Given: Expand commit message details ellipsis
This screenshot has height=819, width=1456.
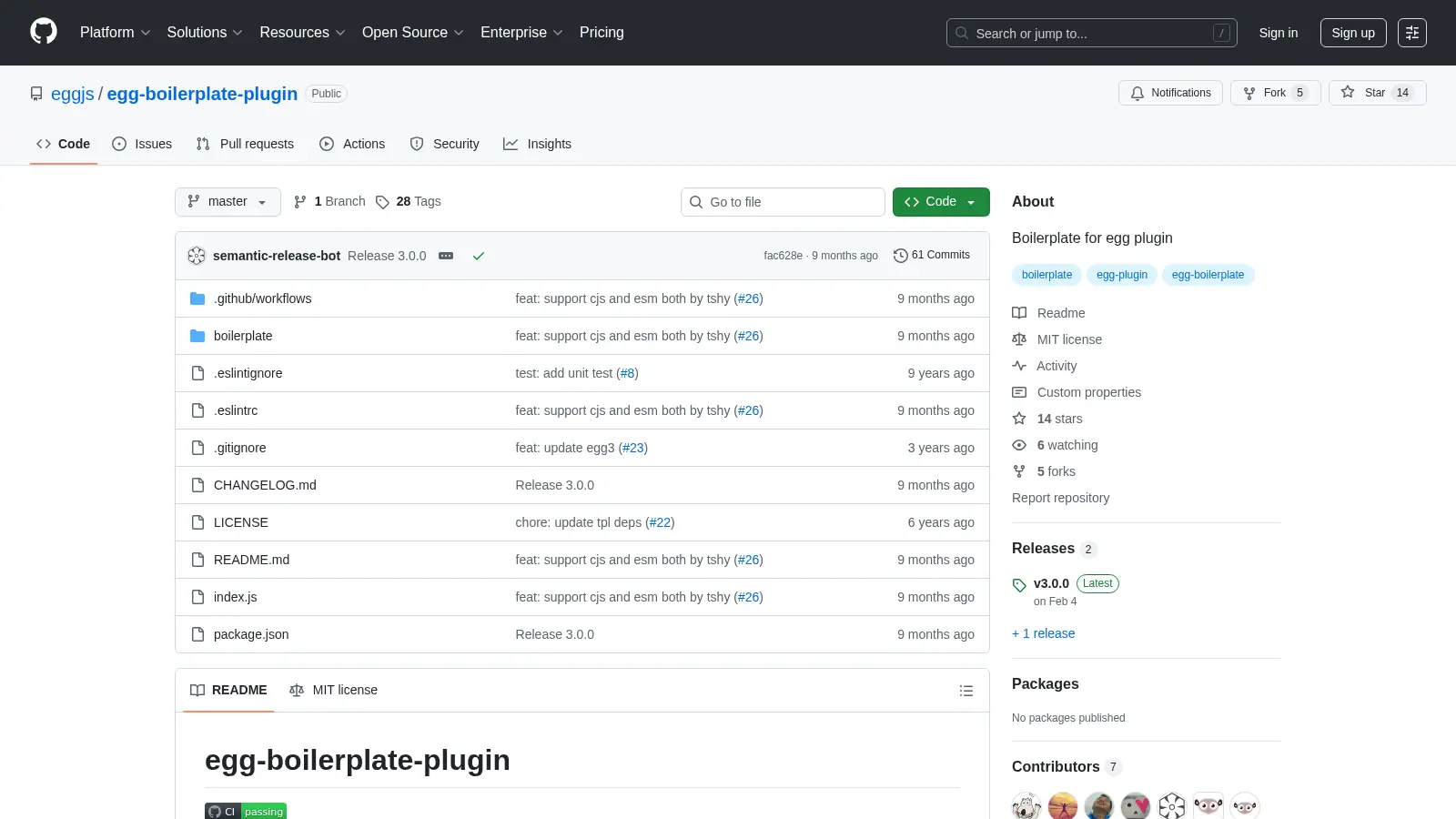Looking at the screenshot, I should coord(446,256).
